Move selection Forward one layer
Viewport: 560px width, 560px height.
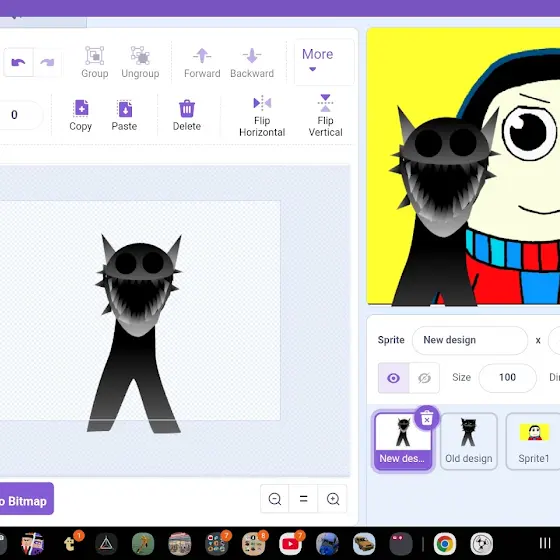[202, 62]
